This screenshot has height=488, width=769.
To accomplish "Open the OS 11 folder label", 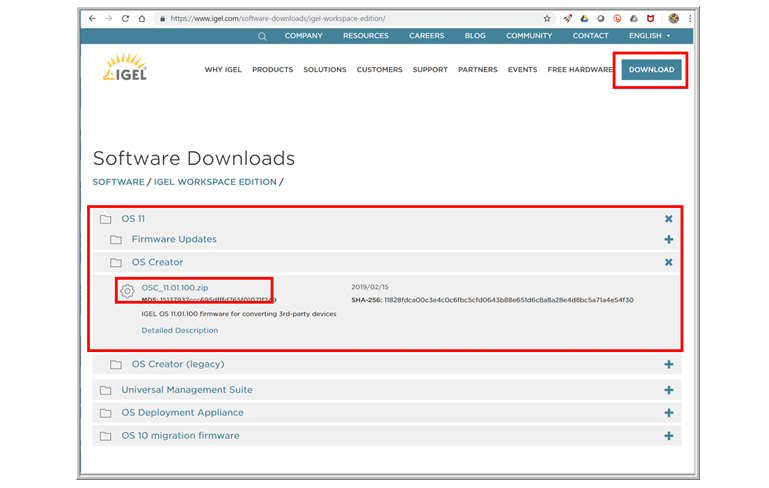I will click(133, 219).
